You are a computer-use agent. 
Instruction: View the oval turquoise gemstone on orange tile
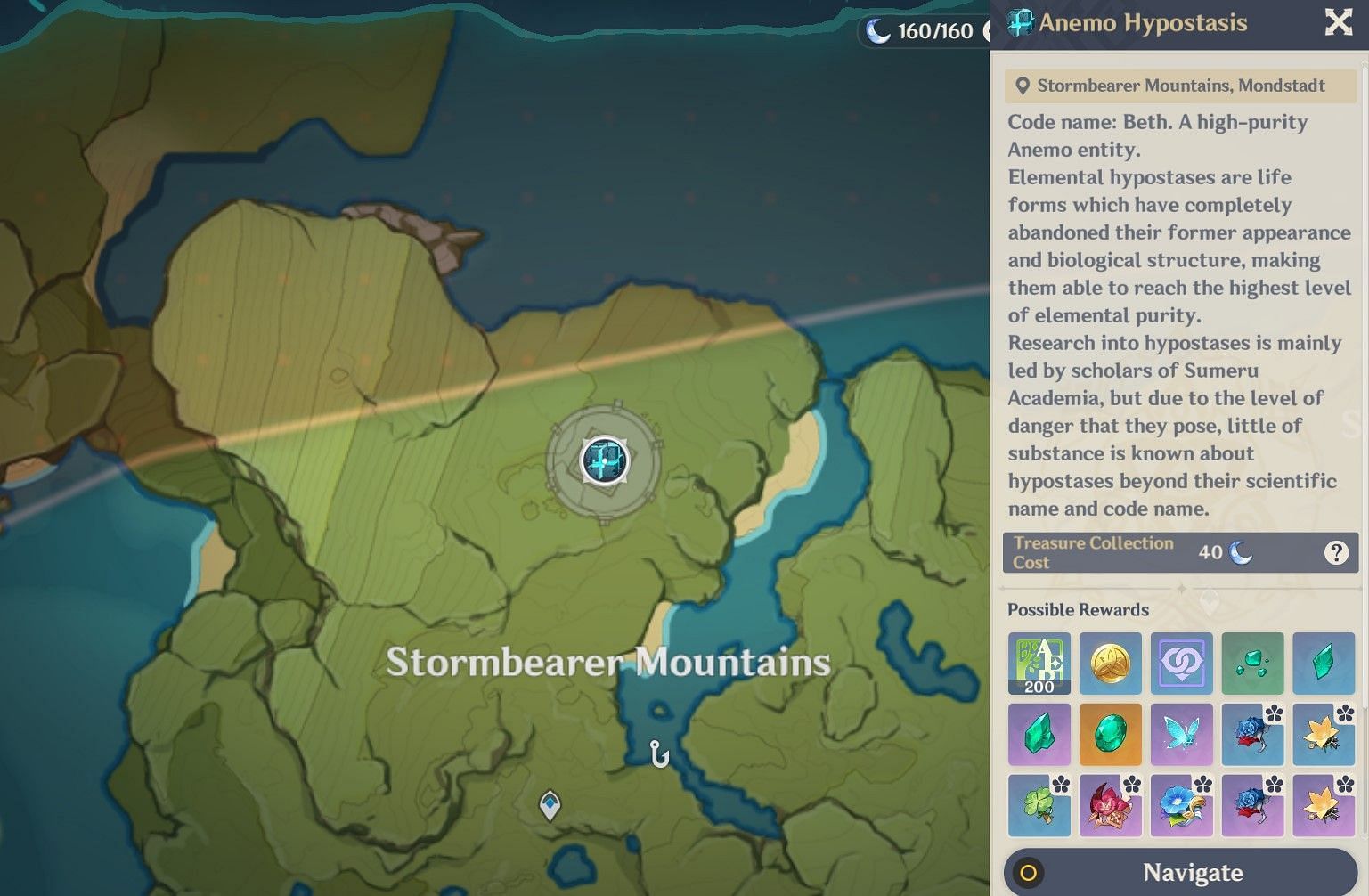pyautogui.click(x=1111, y=735)
